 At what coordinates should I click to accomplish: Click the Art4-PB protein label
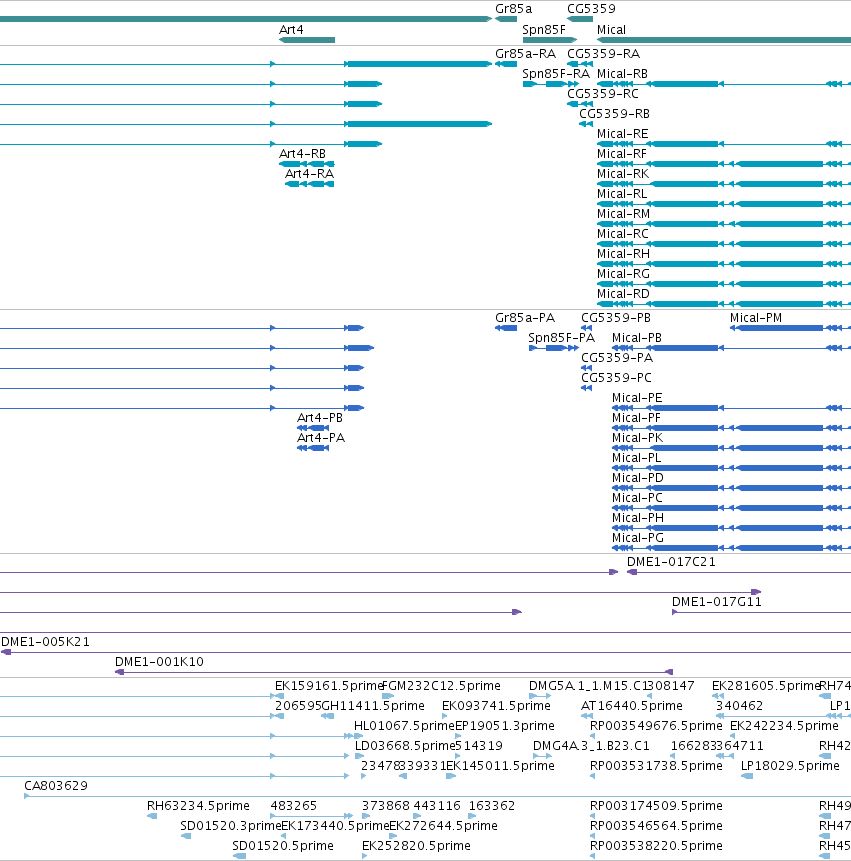click(320, 418)
